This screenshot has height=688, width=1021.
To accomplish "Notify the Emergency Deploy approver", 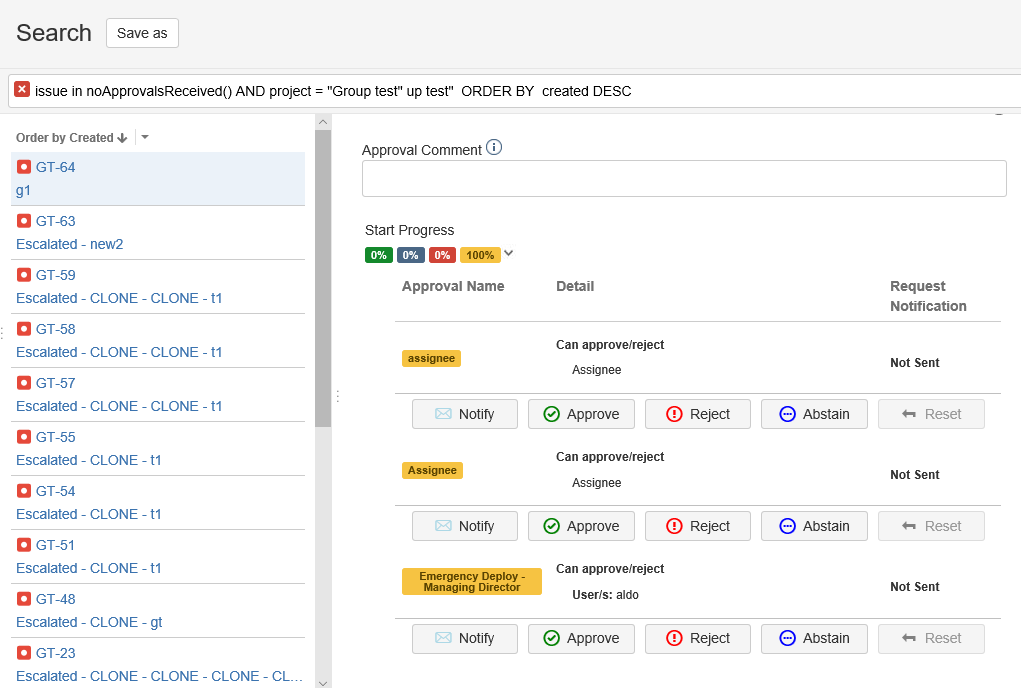I will [x=465, y=638].
